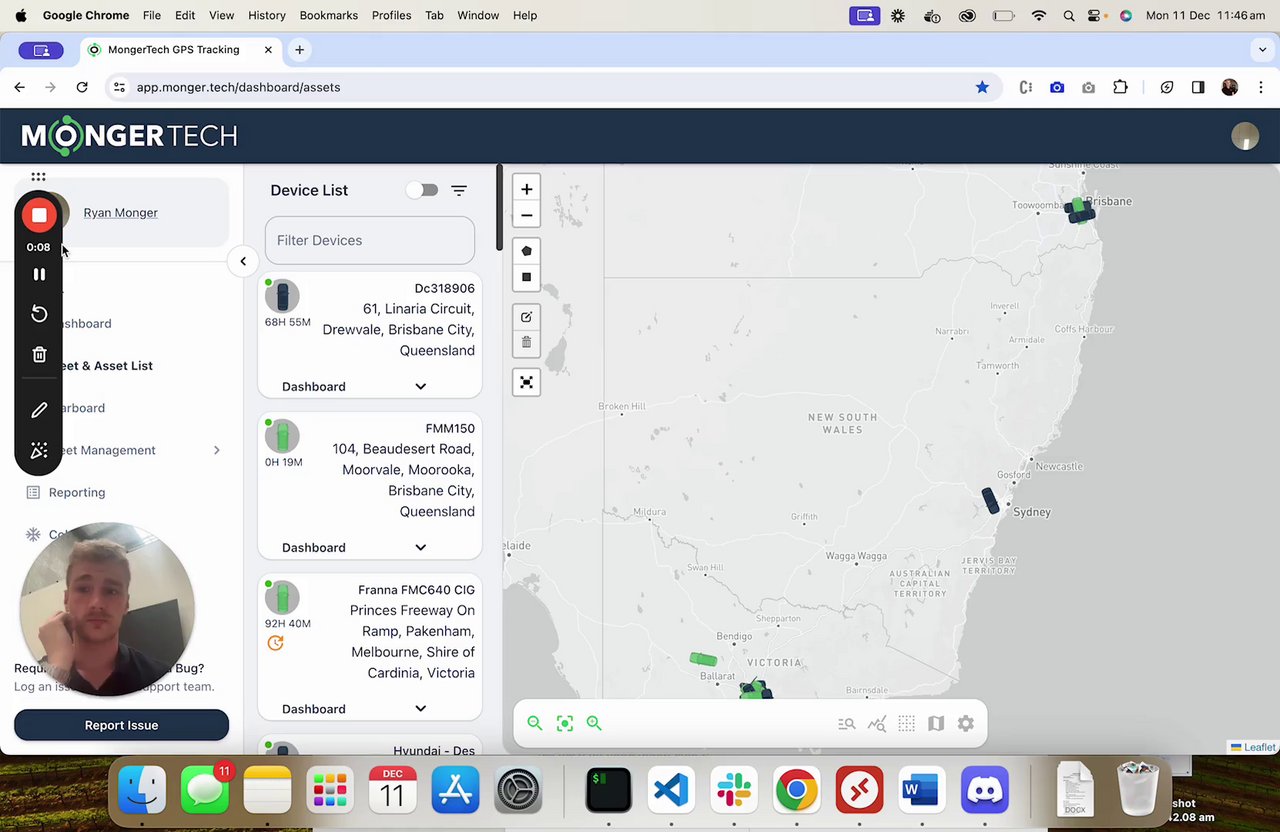This screenshot has width=1280, height=832.
Task: Expand Dashboard dropdown for Franna FMC640 CIG
Action: (x=420, y=709)
